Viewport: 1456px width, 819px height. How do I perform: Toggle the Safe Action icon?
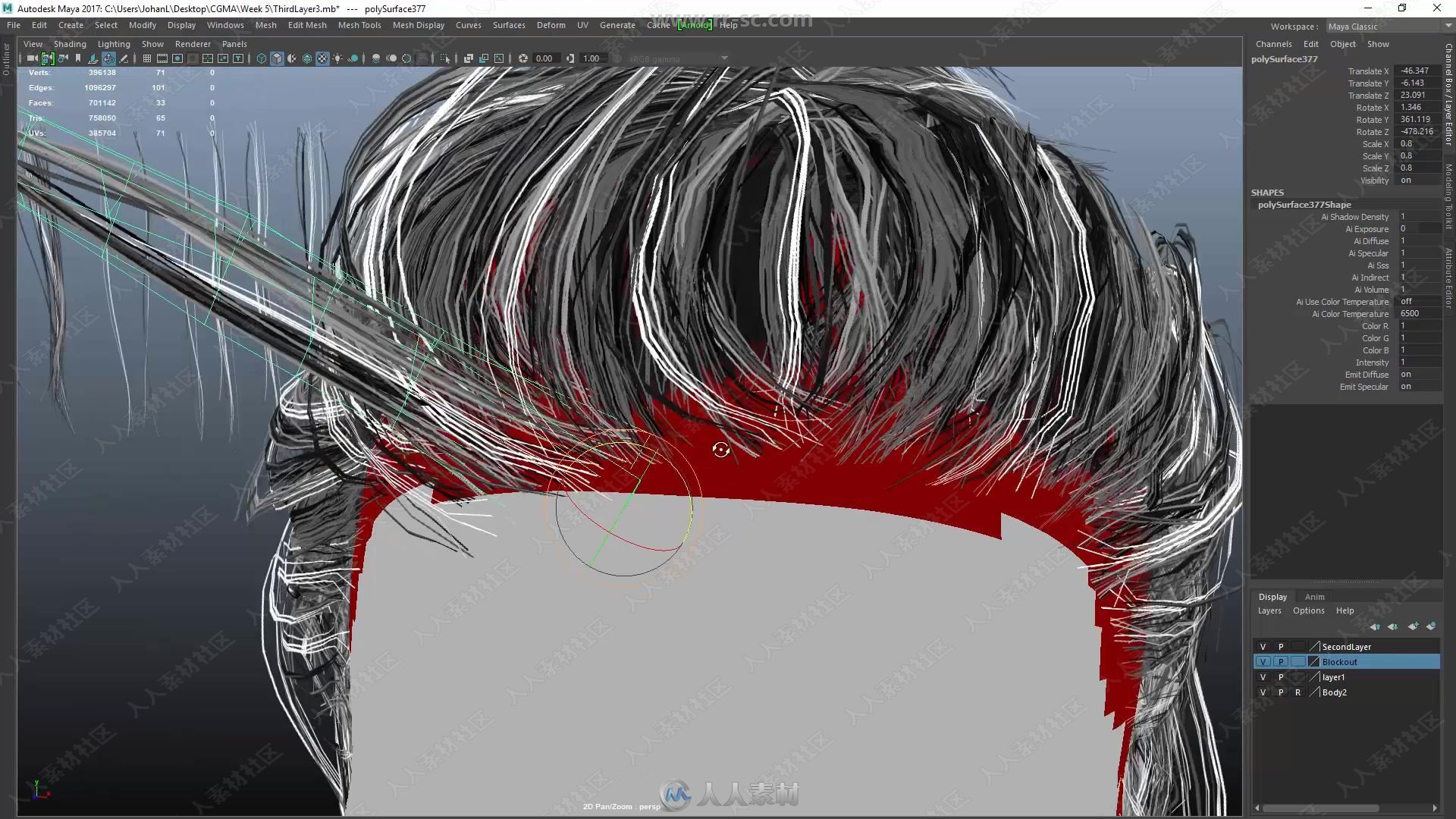pyautogui.click(x=223, y=58)
